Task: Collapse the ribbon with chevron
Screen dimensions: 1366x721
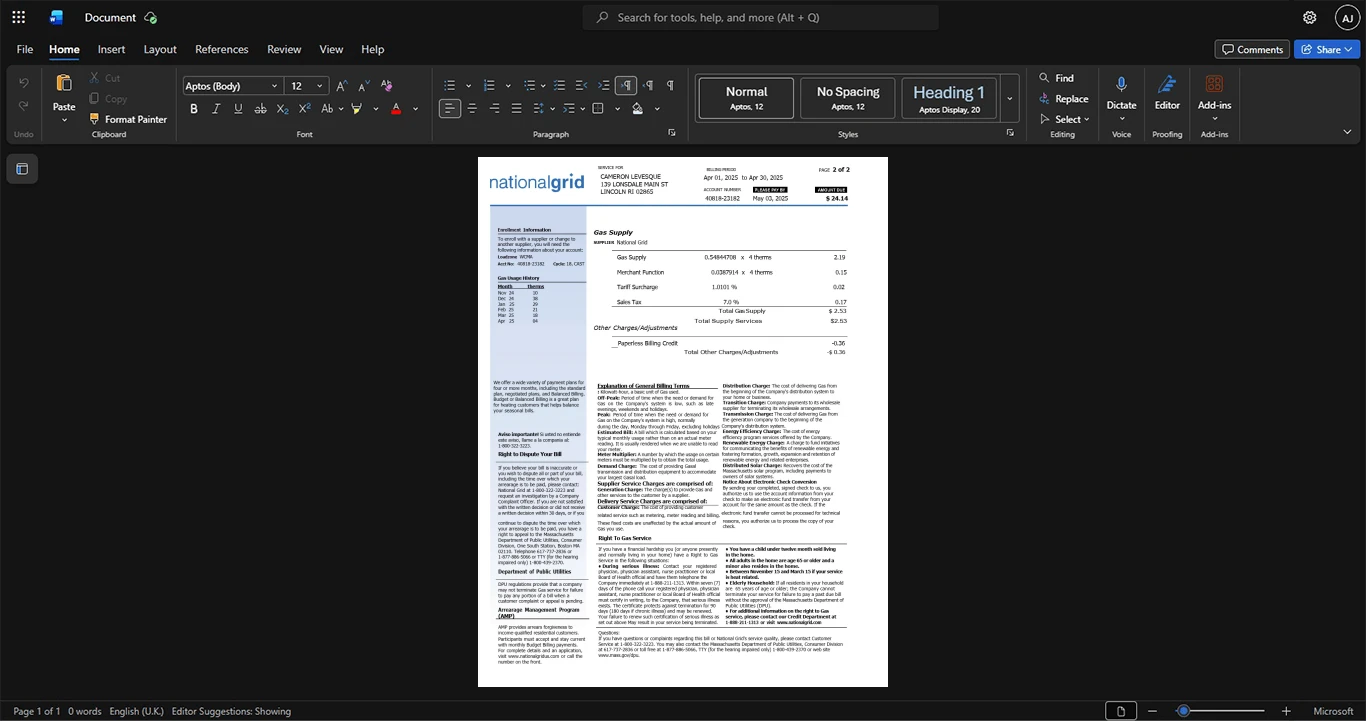Action: point(1347,132)
